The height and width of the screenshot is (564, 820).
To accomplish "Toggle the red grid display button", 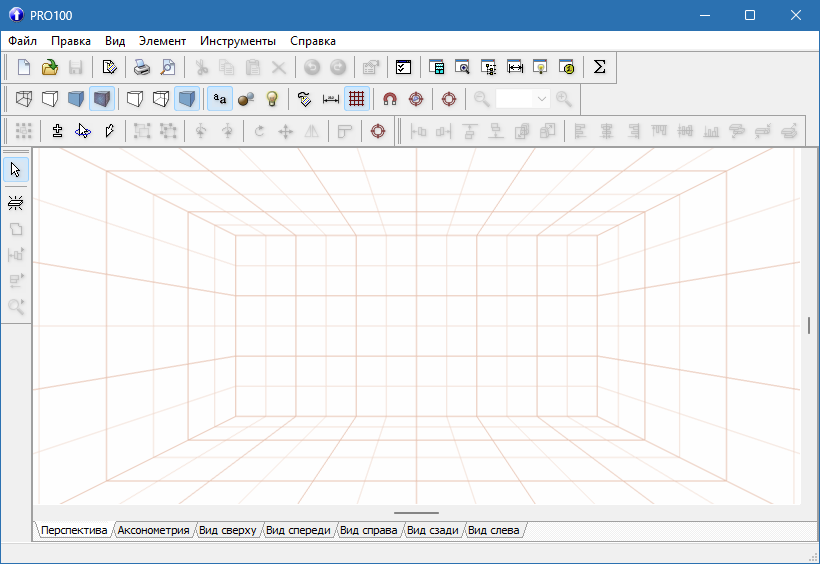I will 357,99.
